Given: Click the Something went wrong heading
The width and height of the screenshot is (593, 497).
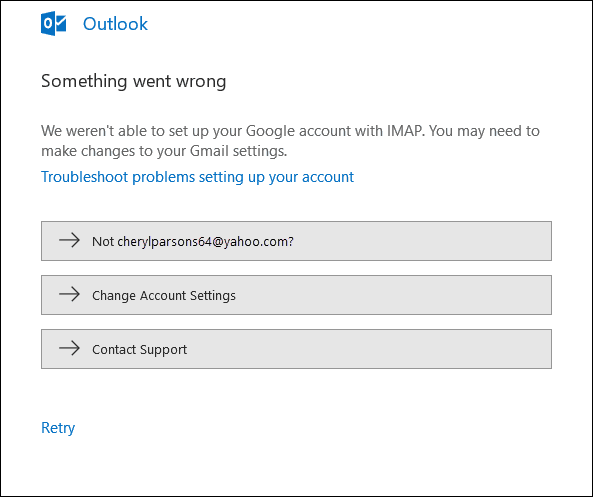Looking at the screenshot, I should coord(134,81).
